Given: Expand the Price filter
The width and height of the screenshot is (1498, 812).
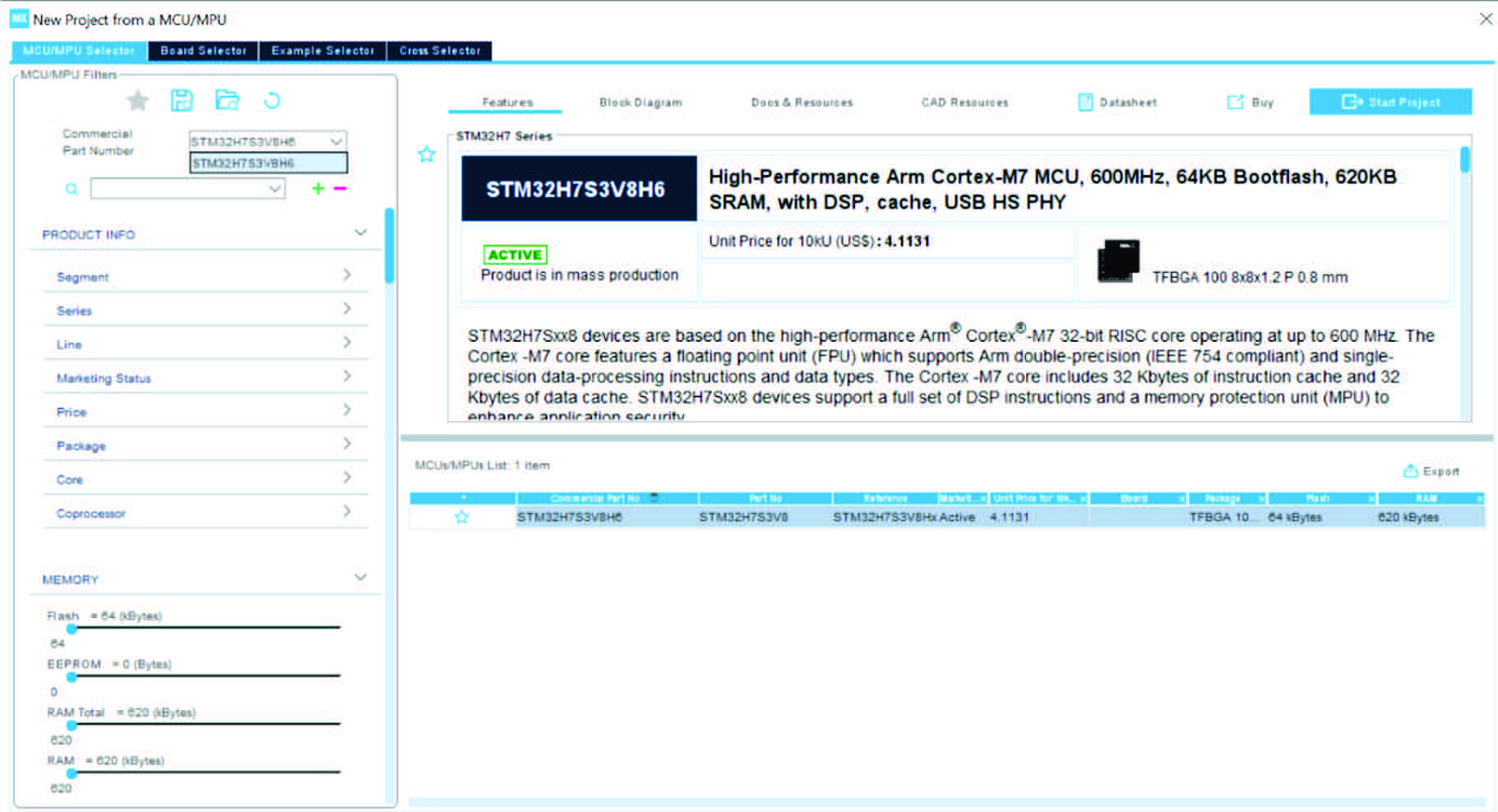Looking at the screenshot, I should 347,409.
